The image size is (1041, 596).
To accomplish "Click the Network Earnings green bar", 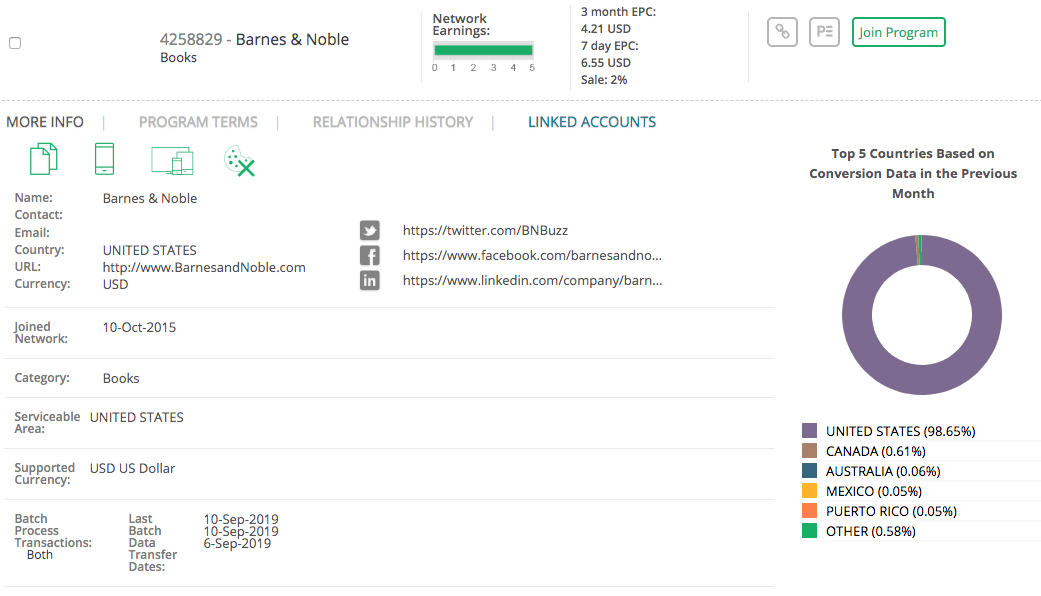I will [483, 50].
